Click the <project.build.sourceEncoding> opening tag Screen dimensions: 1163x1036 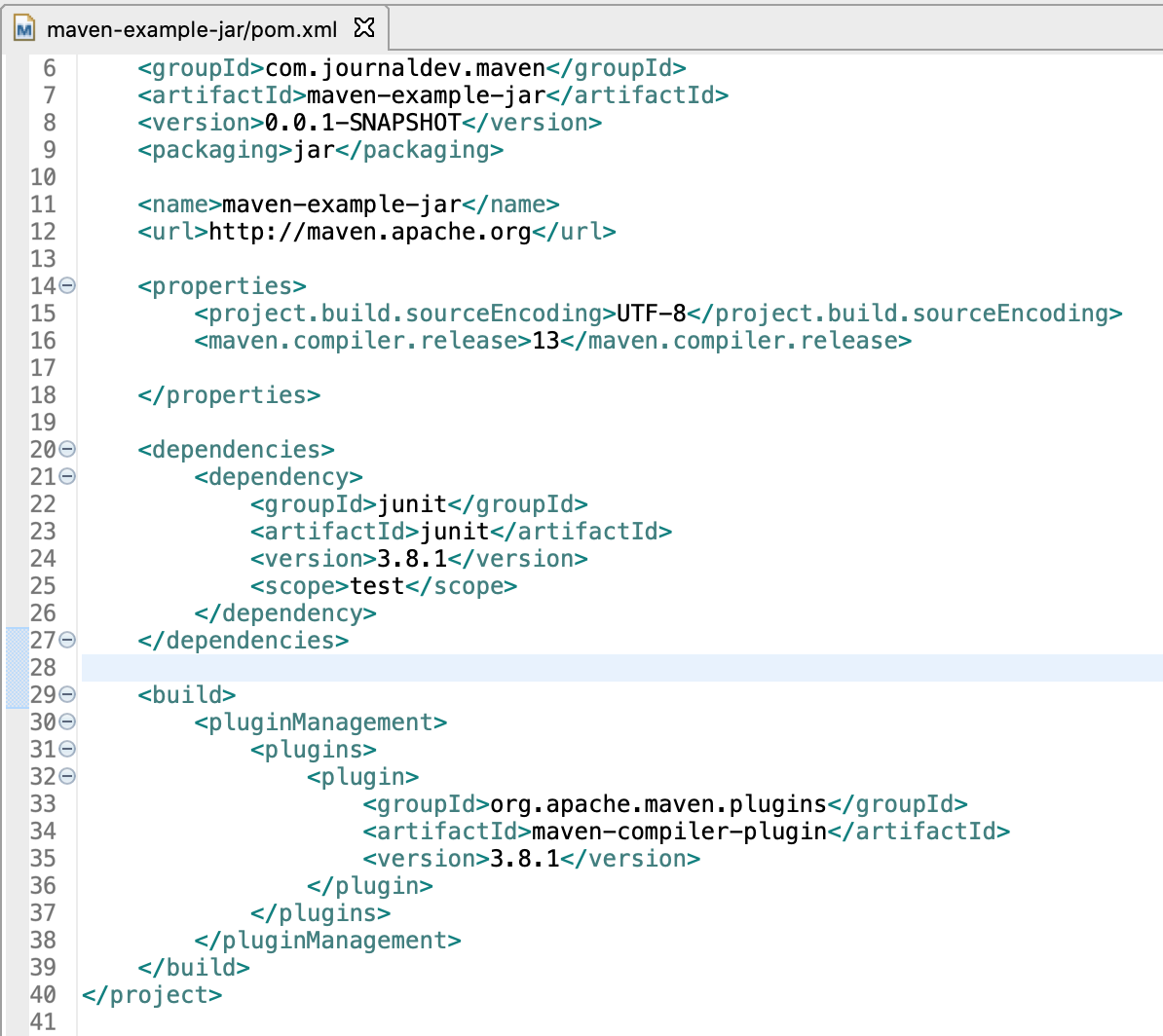pyautogui.click(x=405, y=313)
